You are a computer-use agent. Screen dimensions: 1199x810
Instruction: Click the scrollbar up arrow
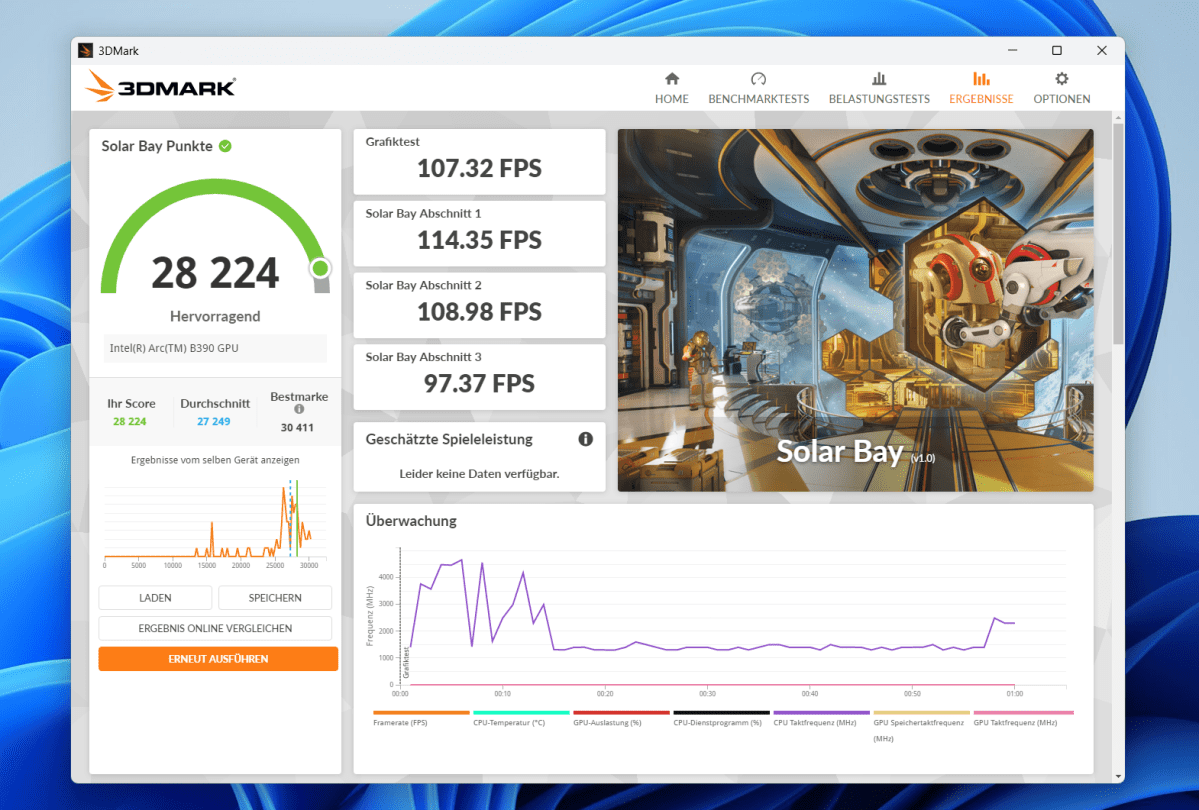tap(1118, 118)
